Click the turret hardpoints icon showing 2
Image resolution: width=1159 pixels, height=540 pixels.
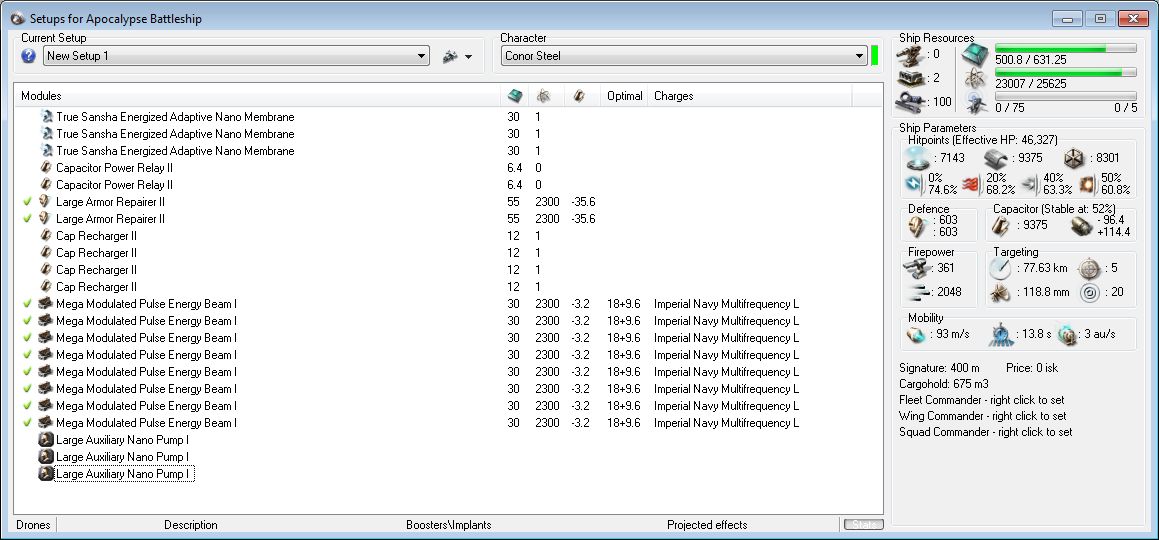(911, 78)
